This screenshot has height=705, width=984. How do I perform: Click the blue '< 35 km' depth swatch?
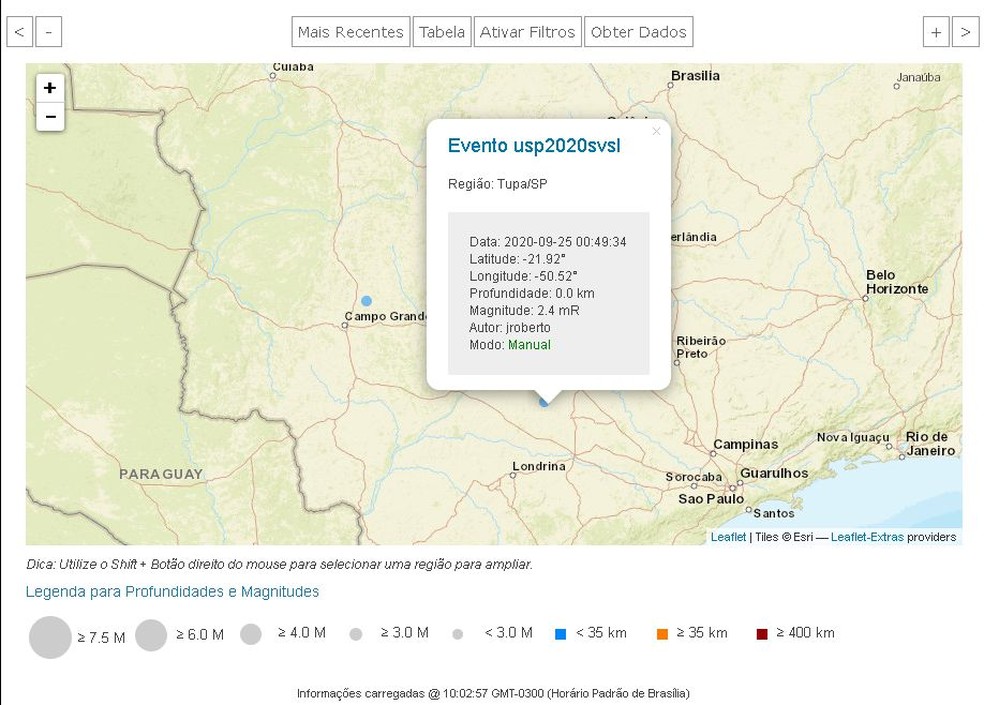[x=561, y=634]
